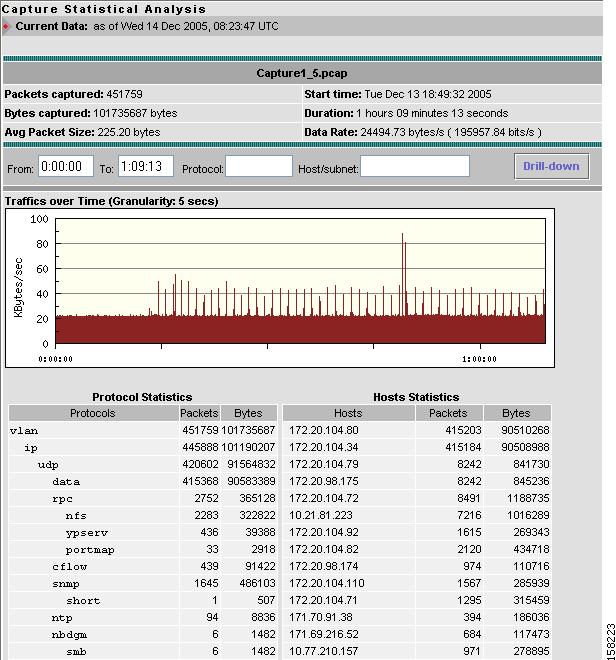Click the Host/subnet filter input
The width and height of the screenshot is (616, 660).
pos(415,166)
